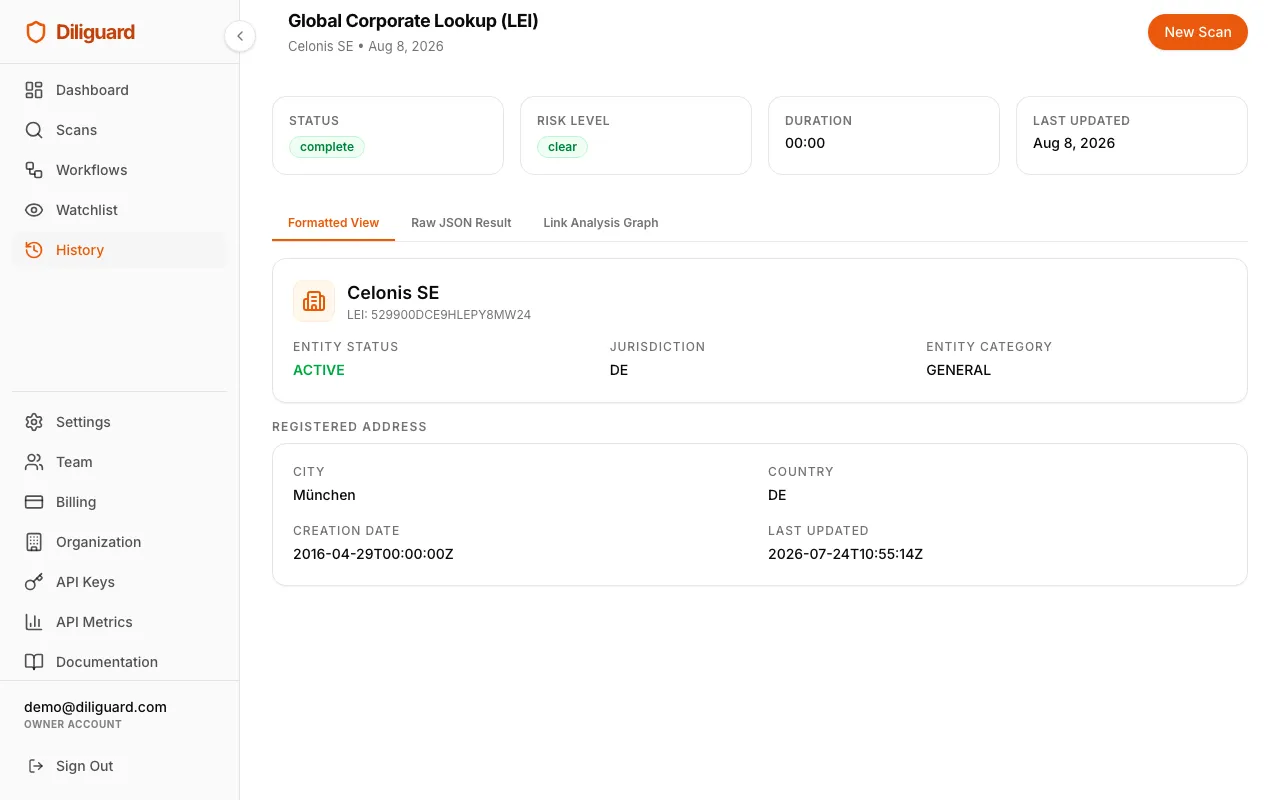Open the Link Analysis Graph tab
This screenshot has width=1280, height=800.
click(x=601, y=223)
